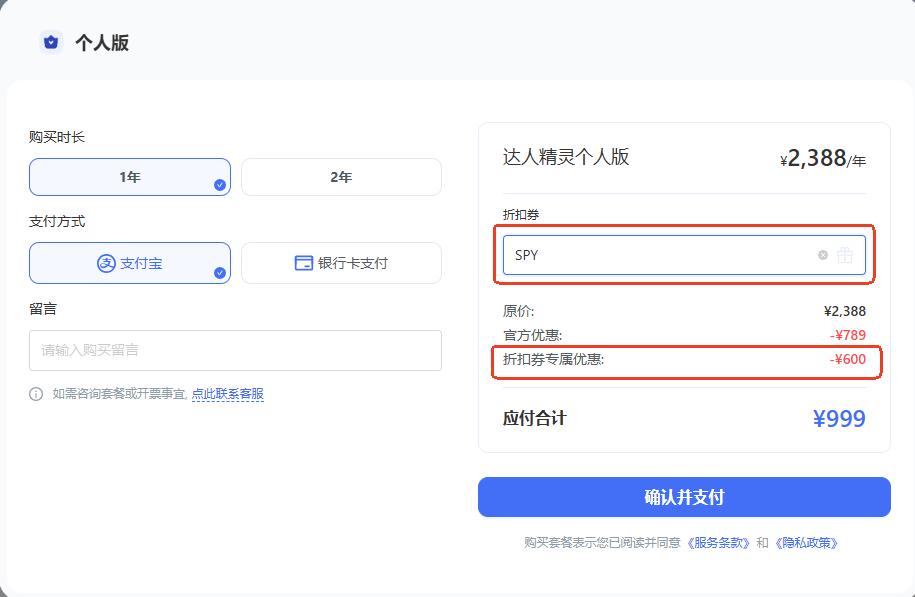The height and width of the screenshot is (597, 915).
Task: Click the shield icon beside 个人版 title
Action: coord(50,41)
